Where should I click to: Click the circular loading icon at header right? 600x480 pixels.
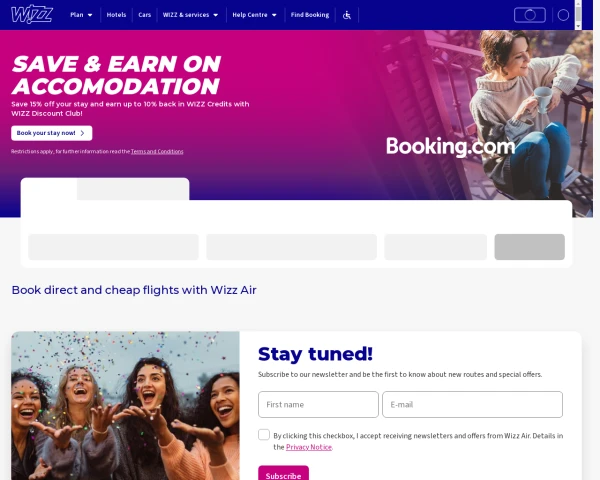coord(563,15)
